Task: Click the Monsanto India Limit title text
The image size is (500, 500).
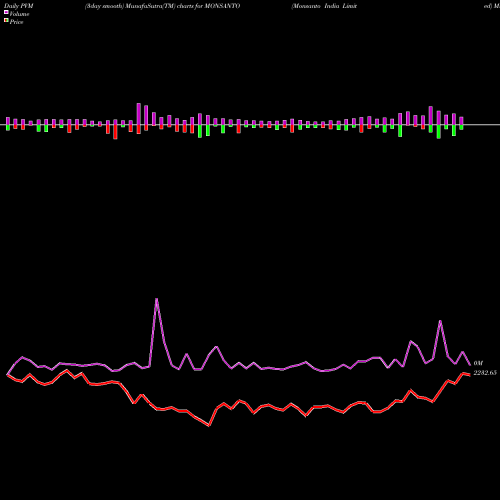Action: coord(324,6)
